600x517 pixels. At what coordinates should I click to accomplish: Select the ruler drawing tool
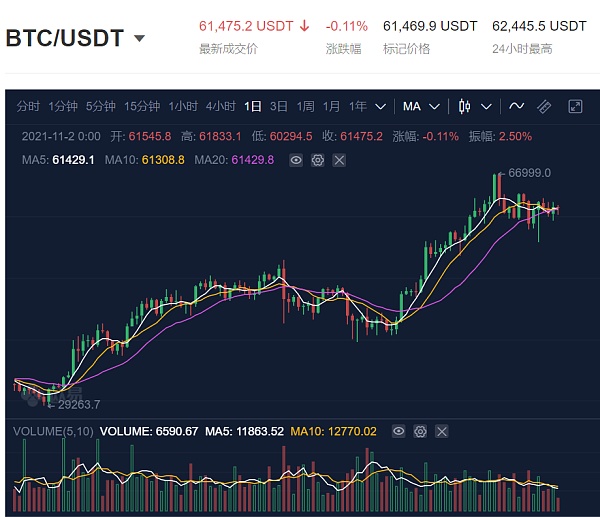(x=545, y=106)
